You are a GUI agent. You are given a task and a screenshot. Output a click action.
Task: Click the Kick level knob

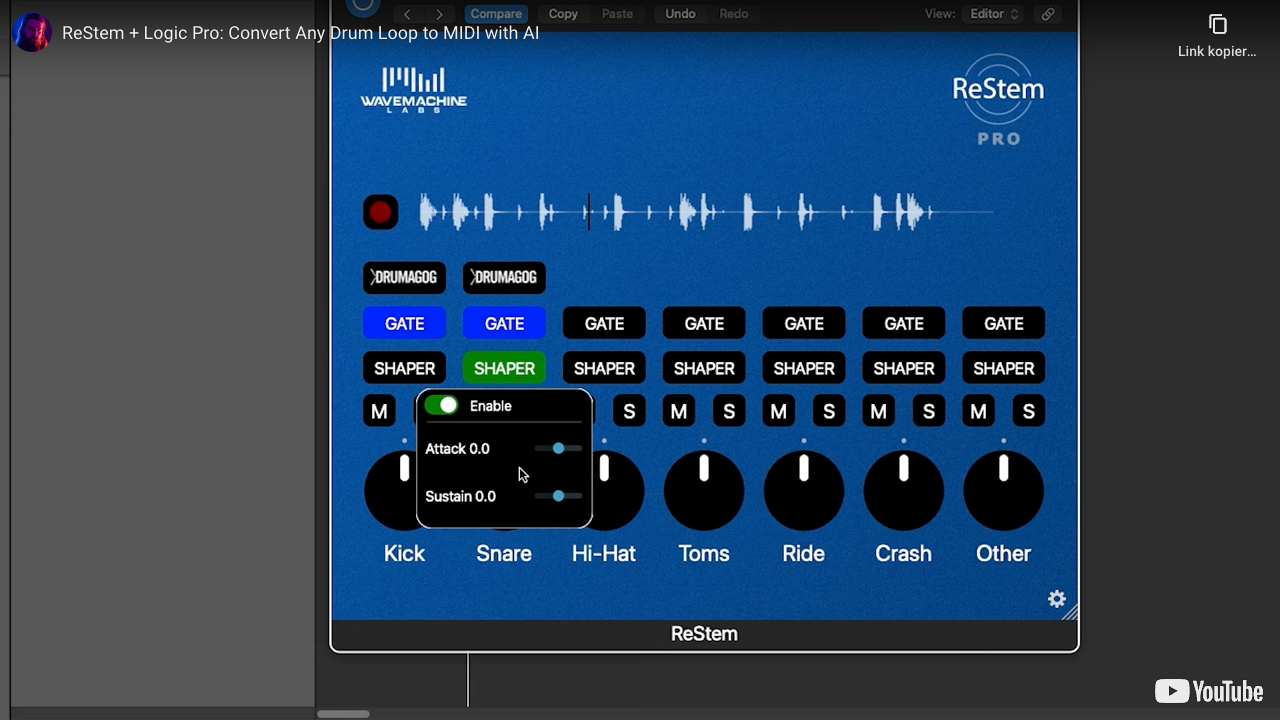point(390,490)
